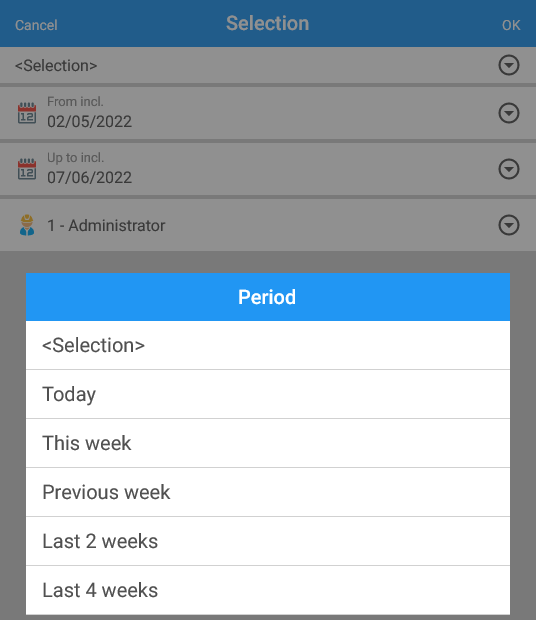
Task: Expand the Administrator dropdown arrow
Action: [508, 225]
